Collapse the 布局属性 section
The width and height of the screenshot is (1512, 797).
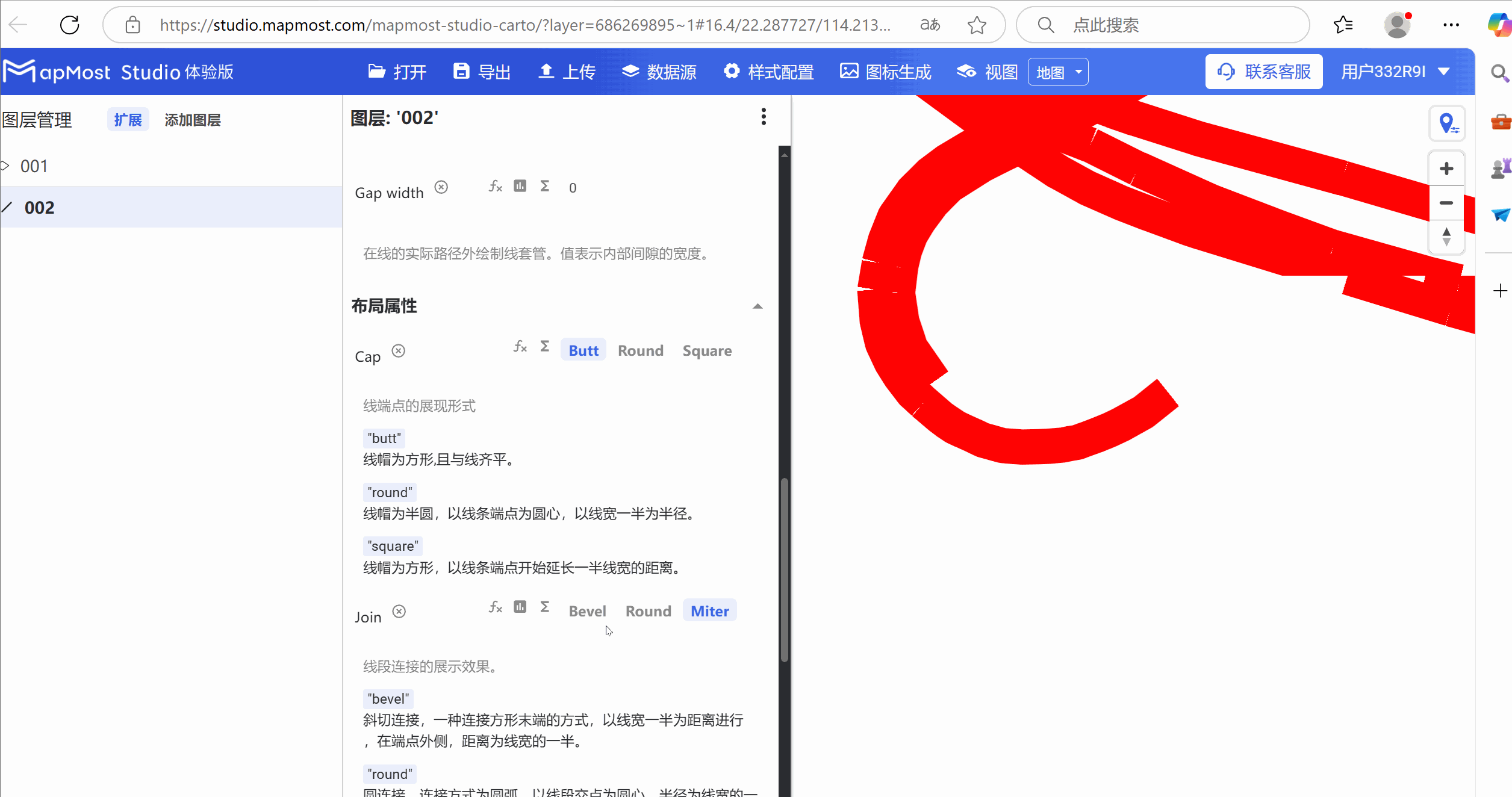click(757, 306)
